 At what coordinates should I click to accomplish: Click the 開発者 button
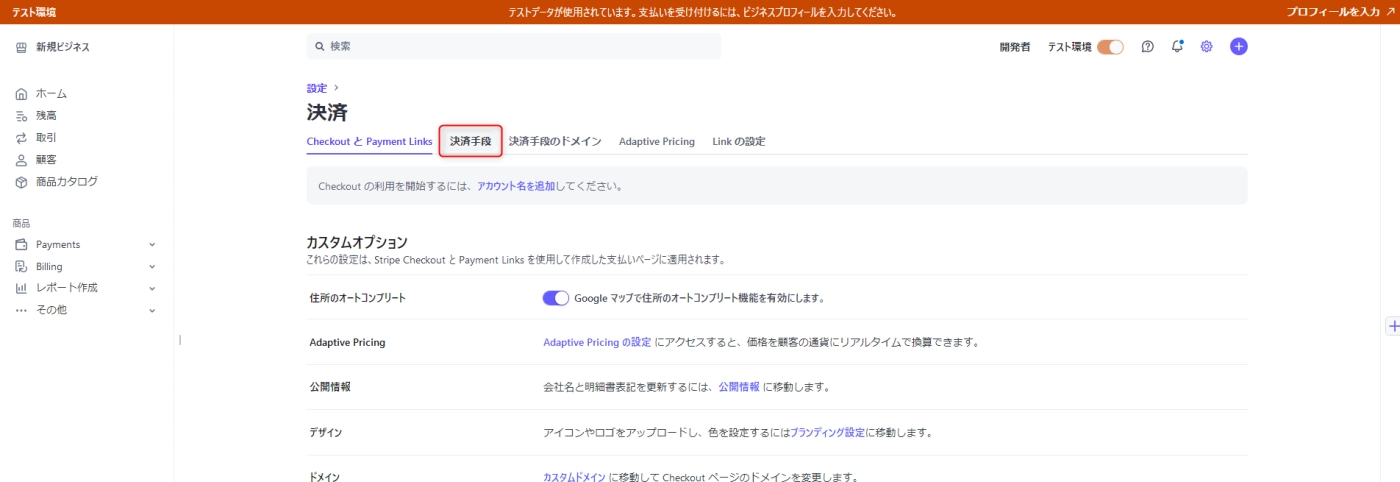coord(1014,47)
